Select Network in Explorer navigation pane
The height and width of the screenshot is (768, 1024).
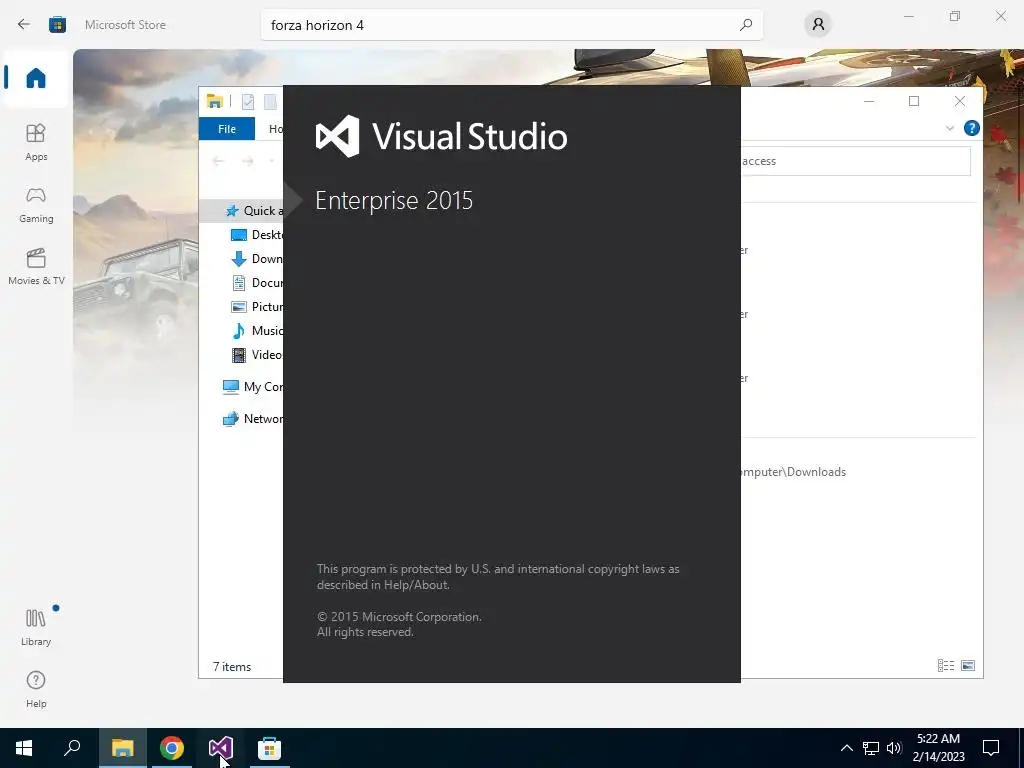pyautogui.click(x=253, y=419)
